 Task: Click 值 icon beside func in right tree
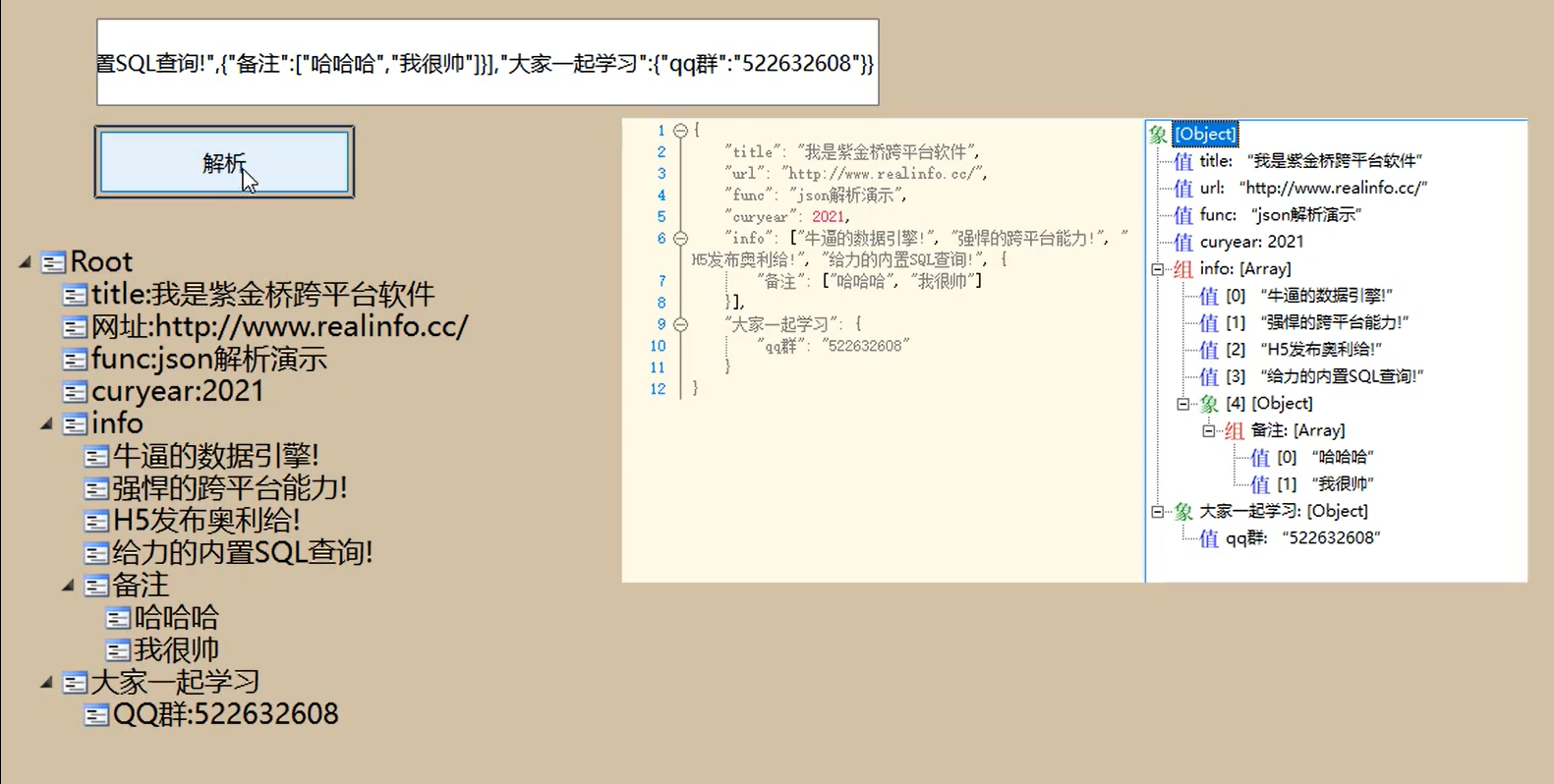pos(1183,215)
